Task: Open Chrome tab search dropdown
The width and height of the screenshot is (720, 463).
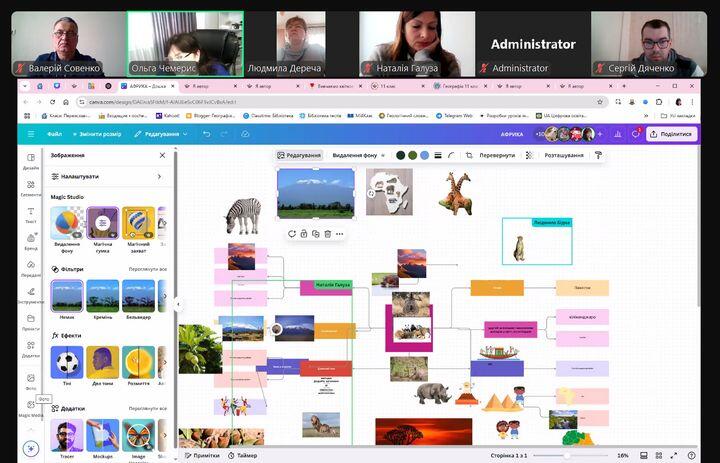Action: pos(24,86)
